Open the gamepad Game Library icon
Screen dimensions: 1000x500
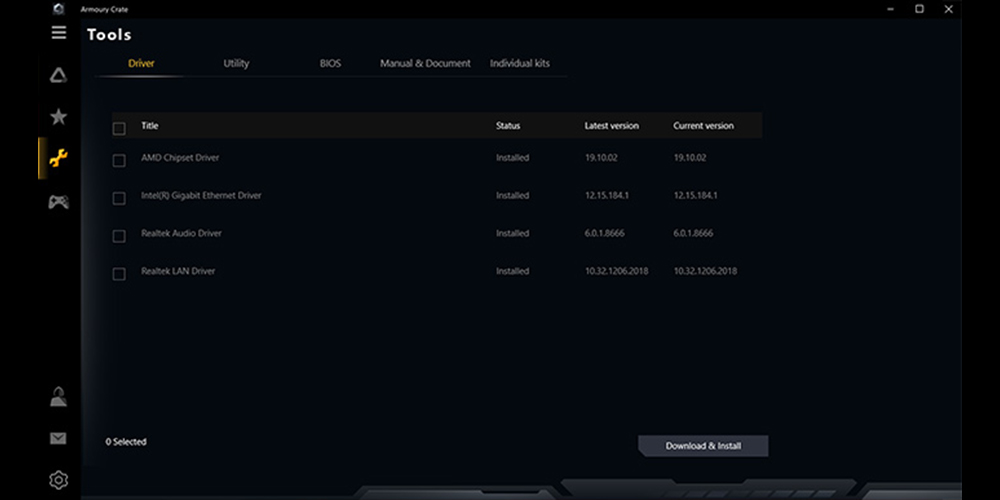(59, 202)
